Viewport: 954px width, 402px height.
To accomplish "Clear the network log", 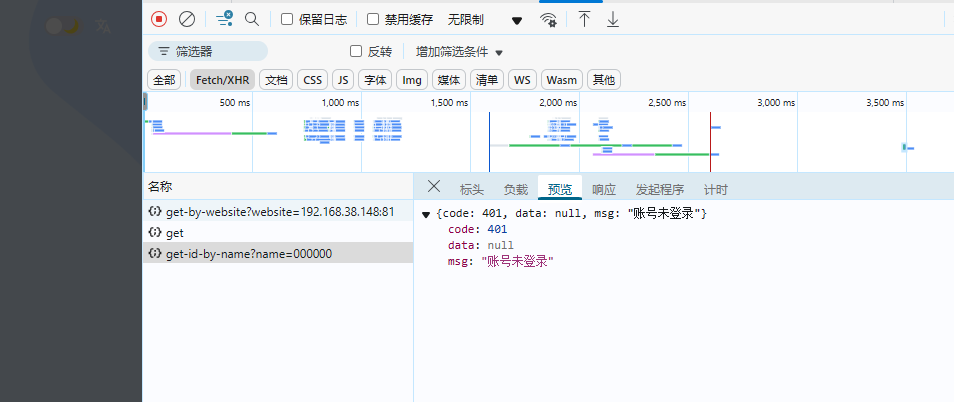I will coord(187,19).
